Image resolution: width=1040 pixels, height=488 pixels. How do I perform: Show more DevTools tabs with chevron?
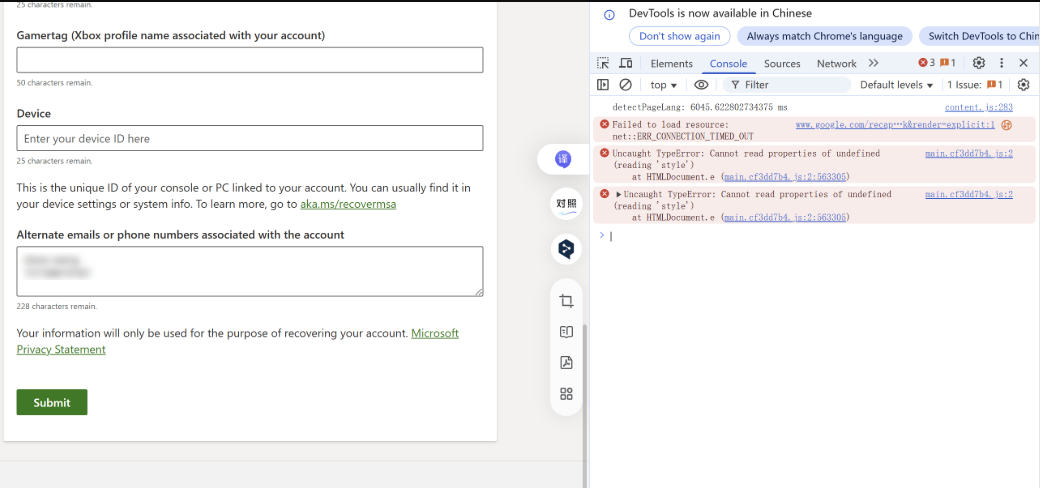point(874,63)
